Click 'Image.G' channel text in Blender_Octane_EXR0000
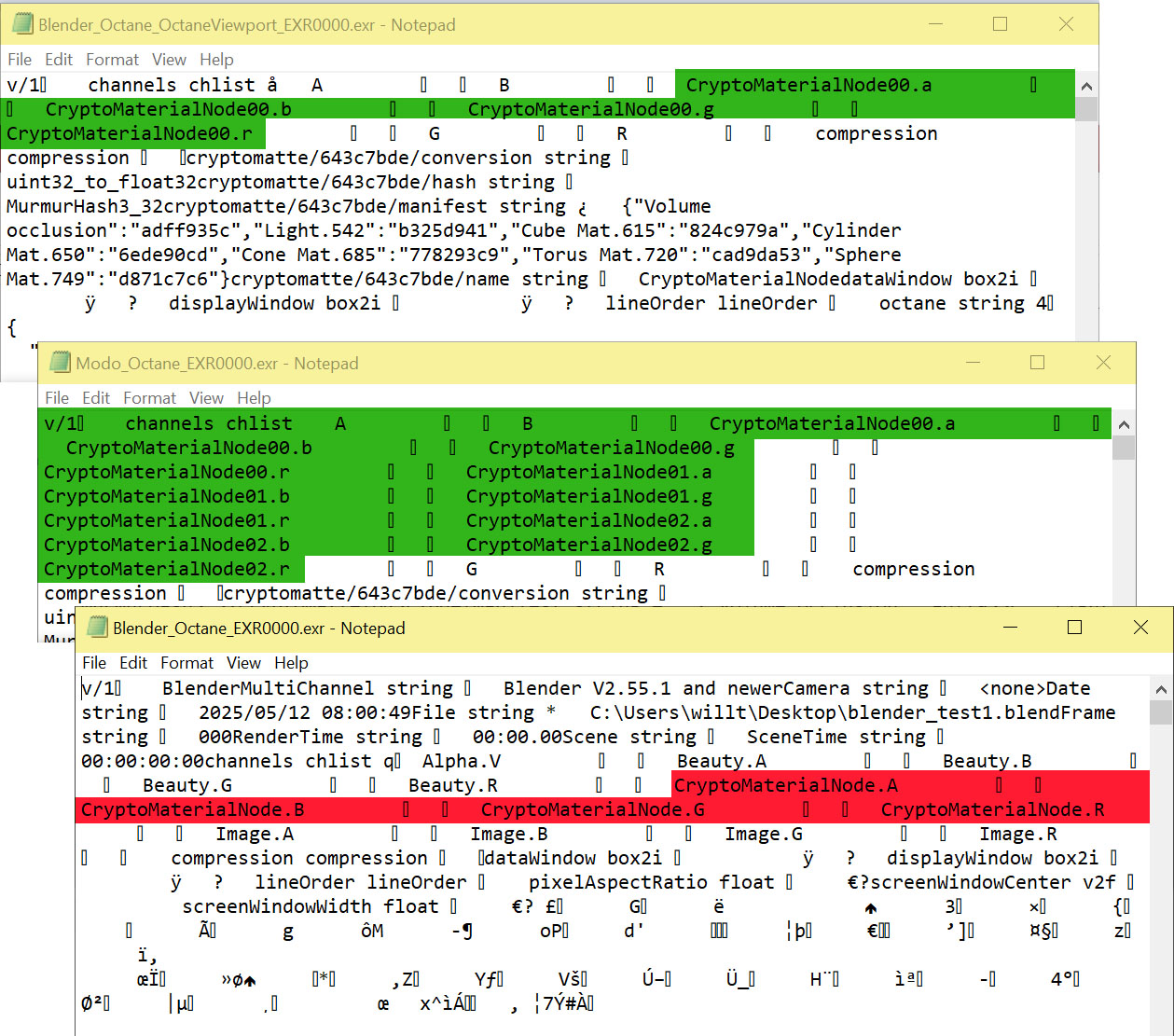The height and width of the screenshot is (1036, 1174). click(763, 834)
